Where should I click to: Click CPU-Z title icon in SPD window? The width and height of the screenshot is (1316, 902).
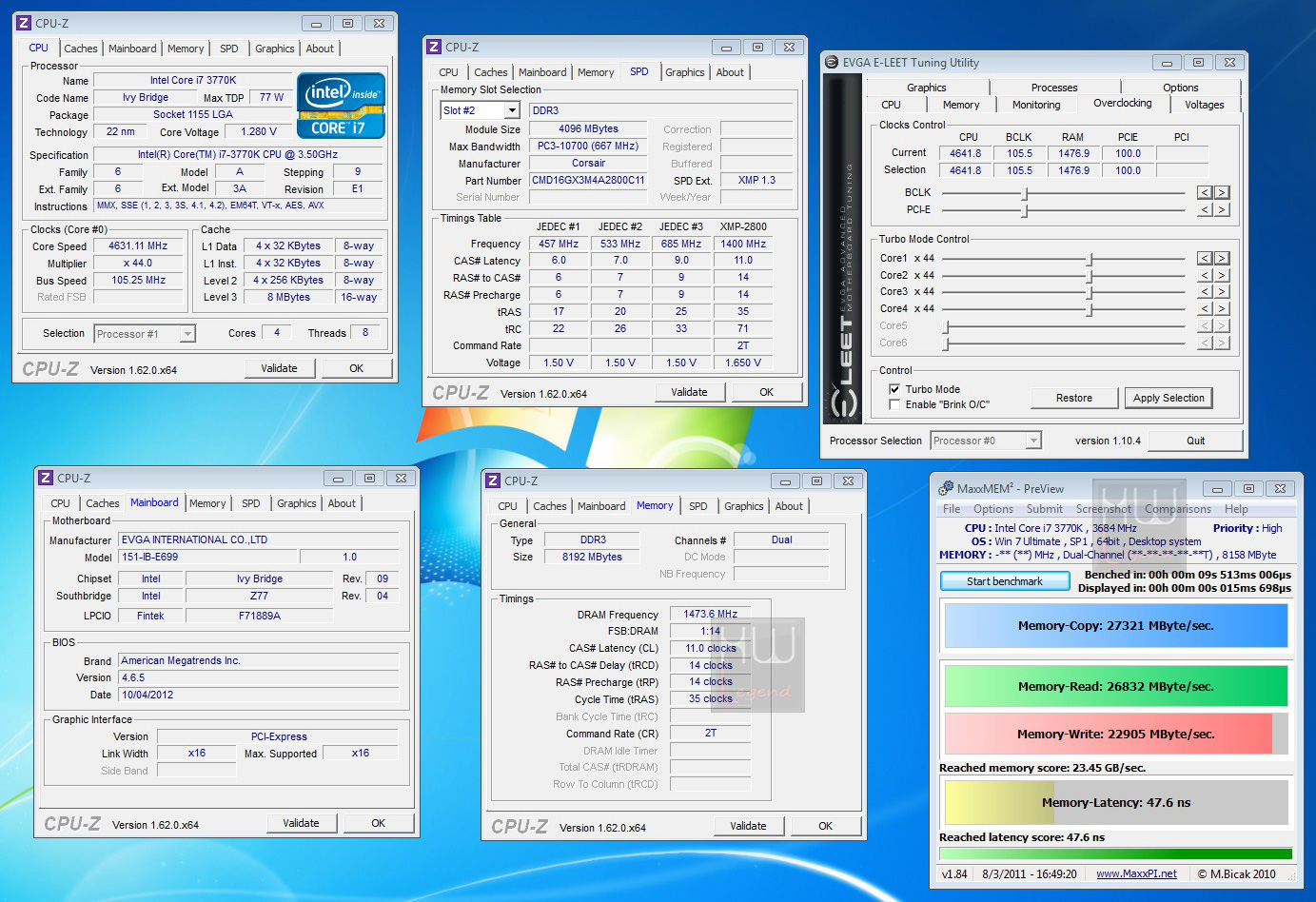pos(434,47)
